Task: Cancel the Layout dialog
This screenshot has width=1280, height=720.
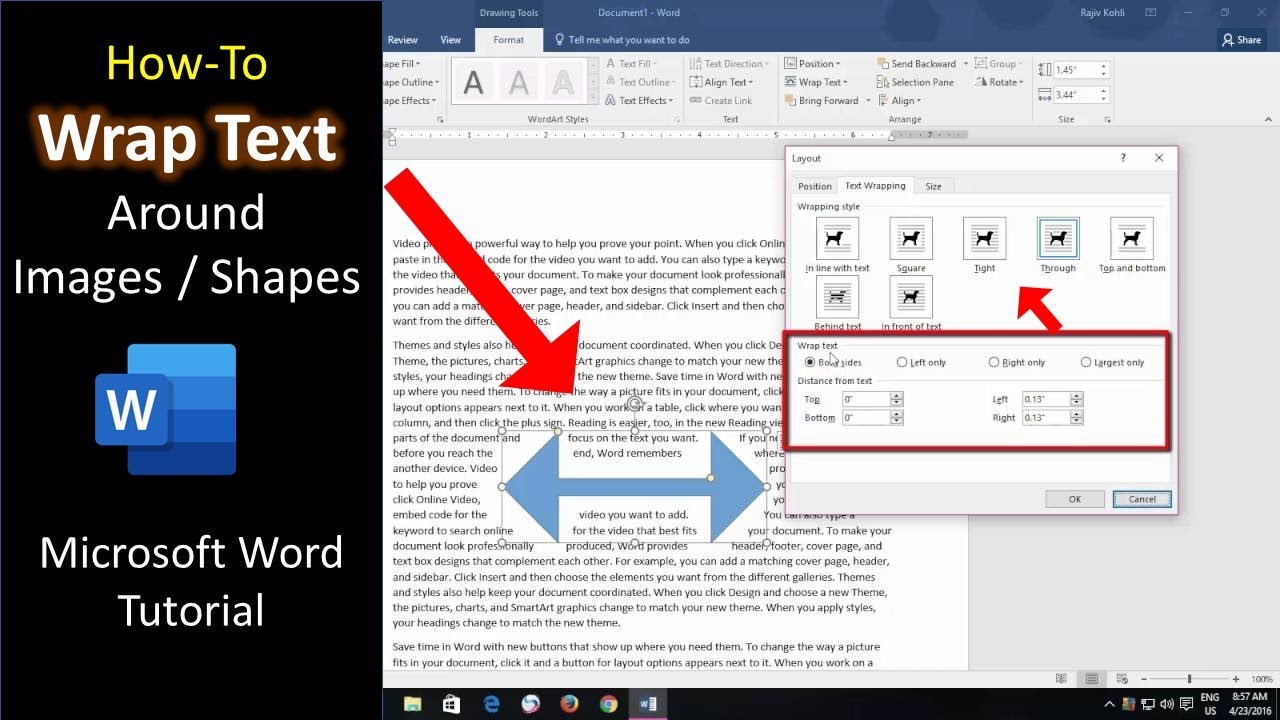Action: (x=1142, y=499)
